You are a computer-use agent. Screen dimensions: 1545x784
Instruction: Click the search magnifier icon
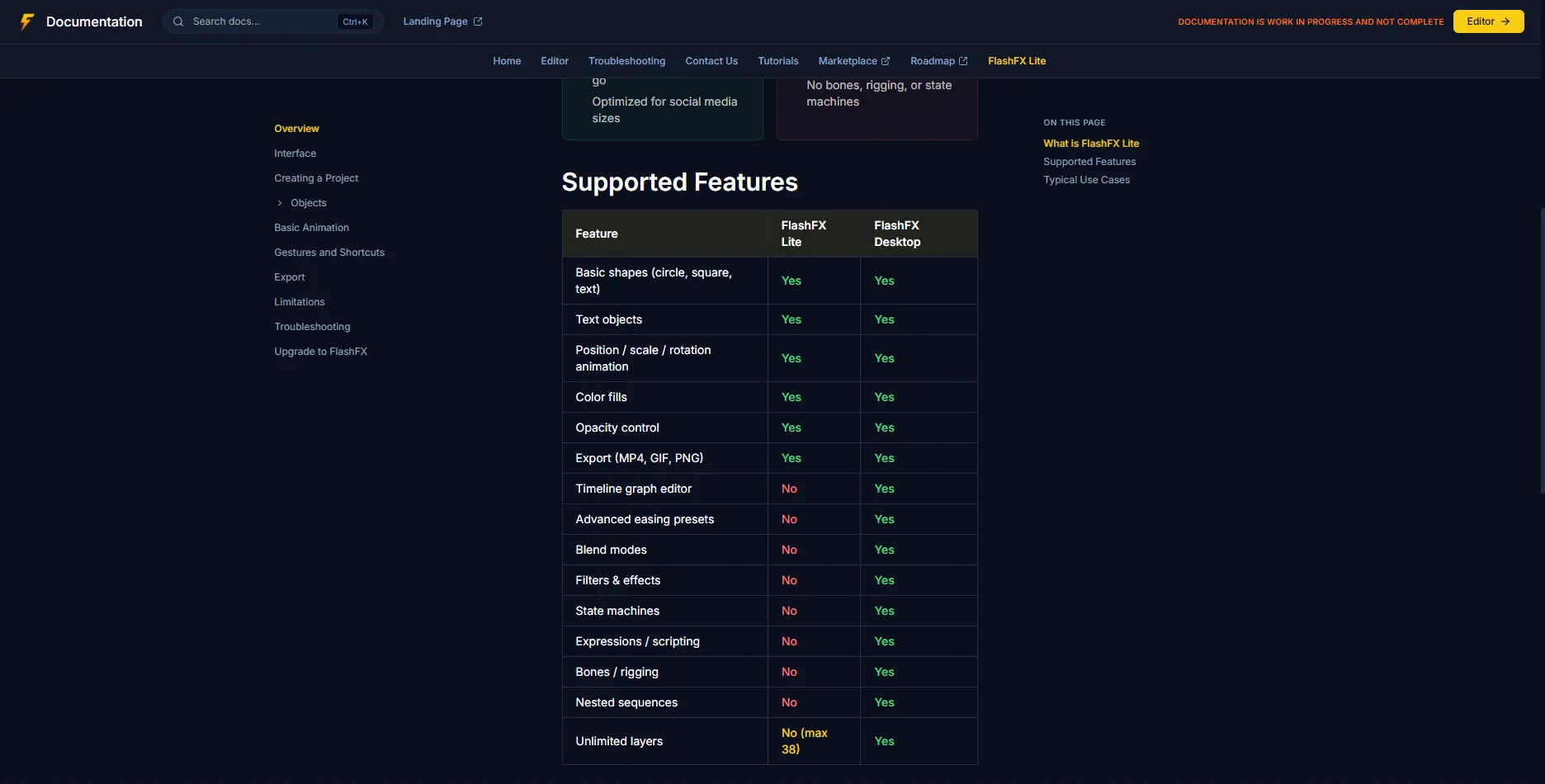[178, 21]
